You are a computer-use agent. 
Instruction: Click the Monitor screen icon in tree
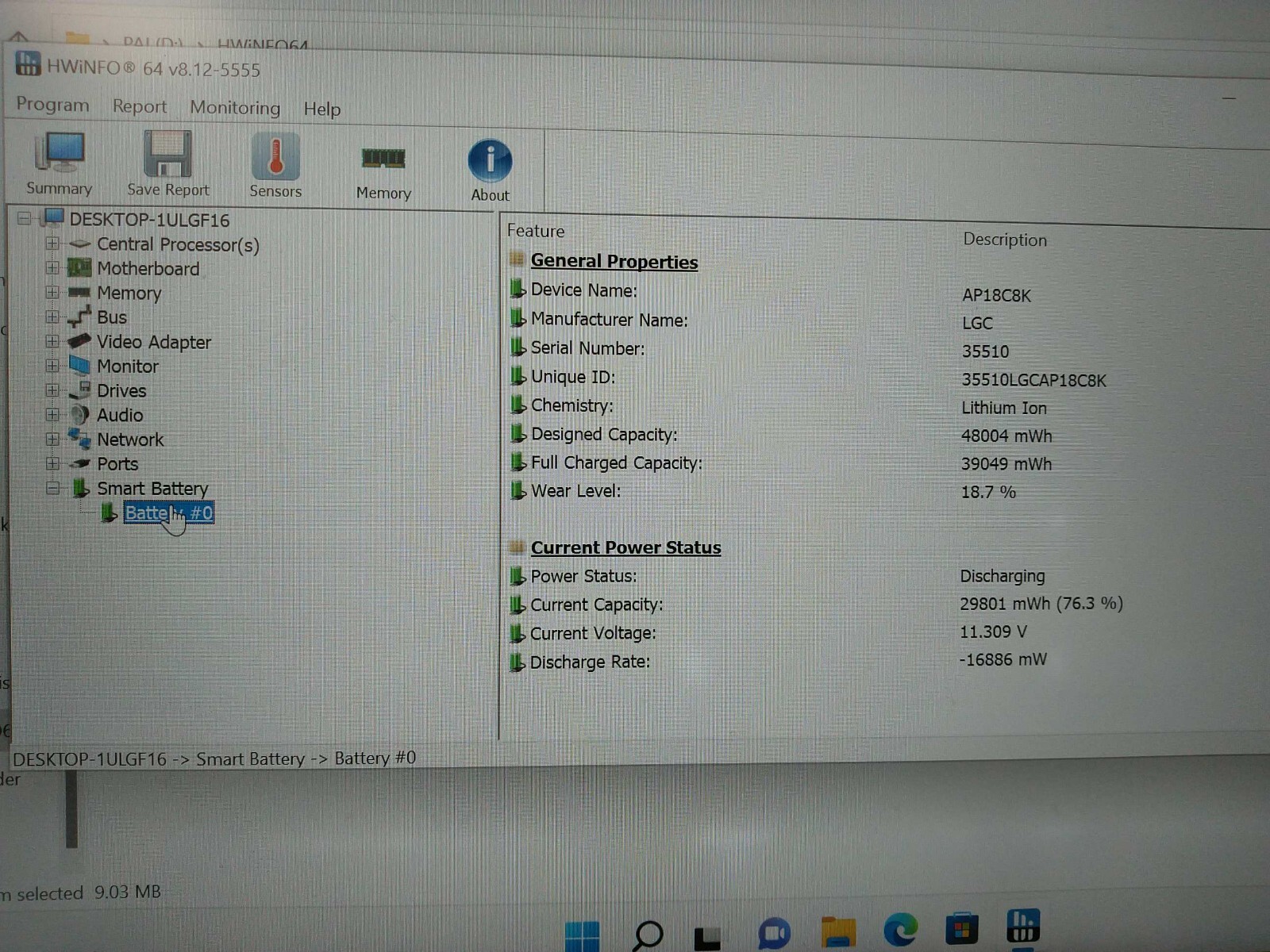79,365
